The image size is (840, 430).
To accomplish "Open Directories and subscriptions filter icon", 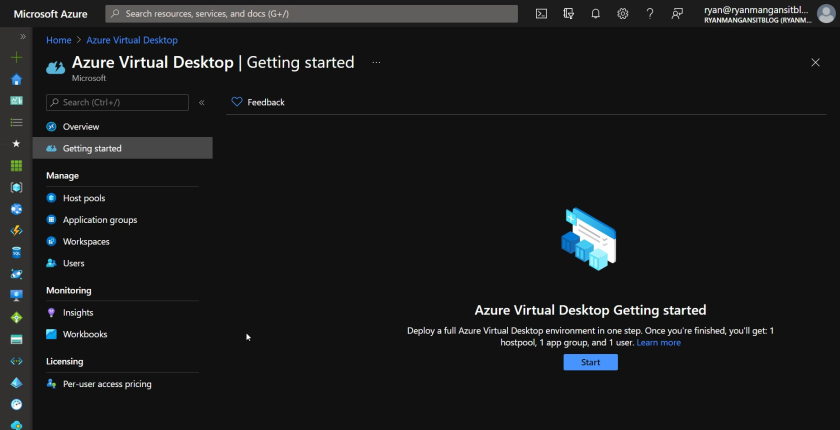I will [x=569, y=14].
